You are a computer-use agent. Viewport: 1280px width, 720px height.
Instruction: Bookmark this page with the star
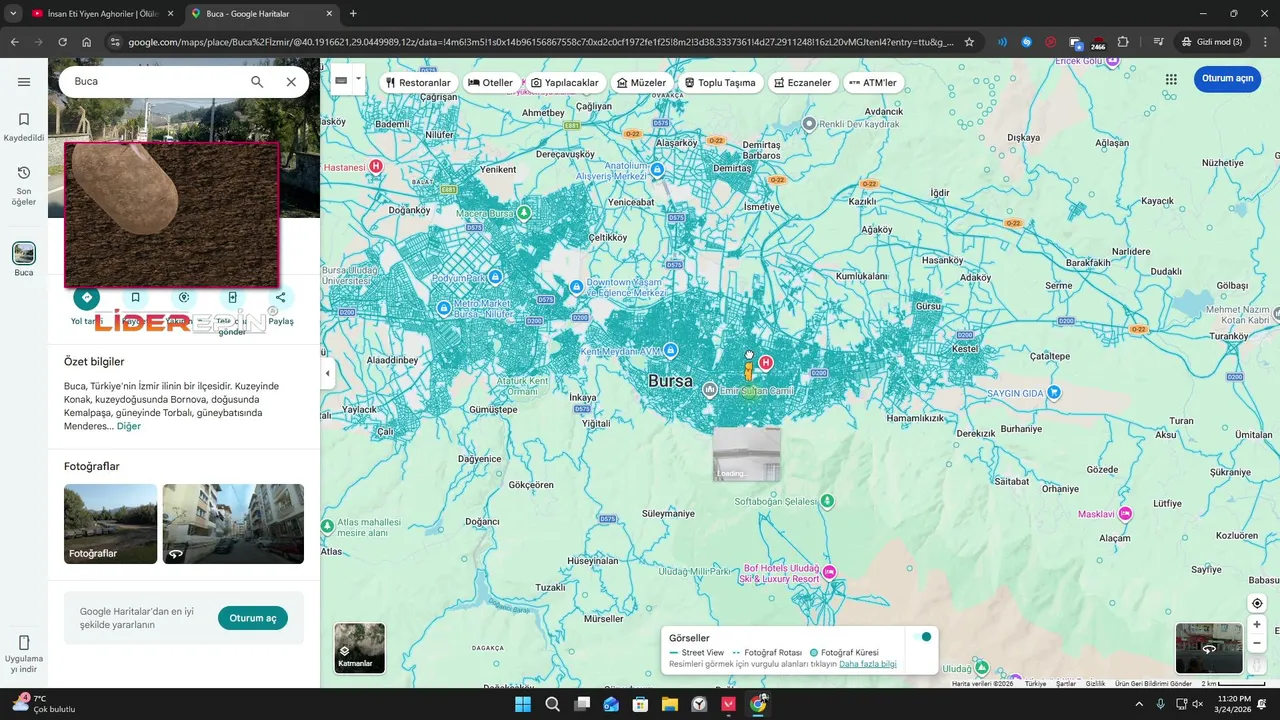969,42
